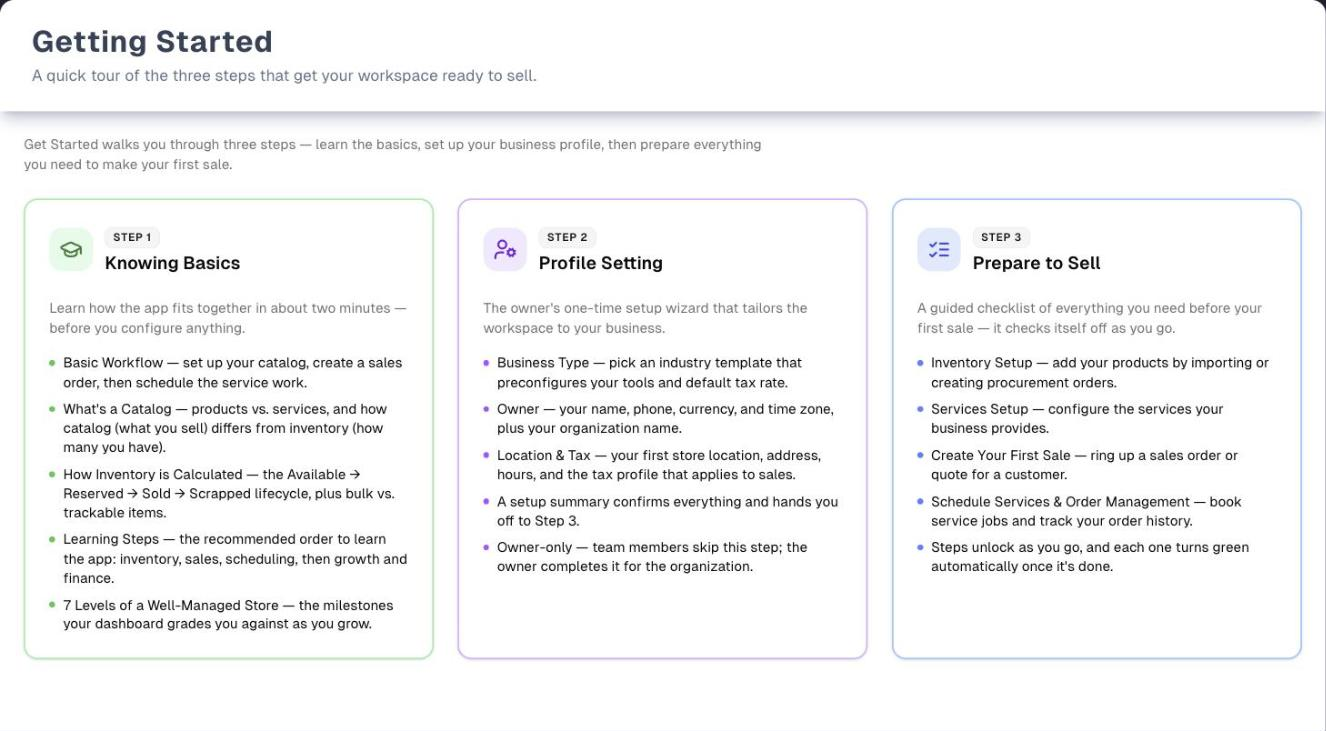Click the Get Started walkthrough intro paragraph
The width and height of the screenshot is (1326, 731).
tap(392, 154)
